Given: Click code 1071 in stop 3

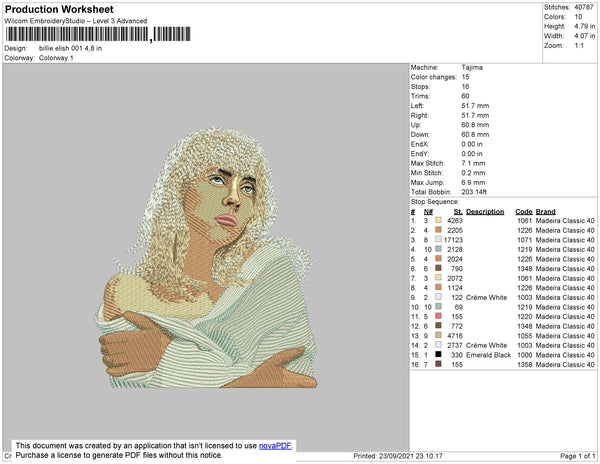Looking at the screenshot, I should (x=524, y=240).
